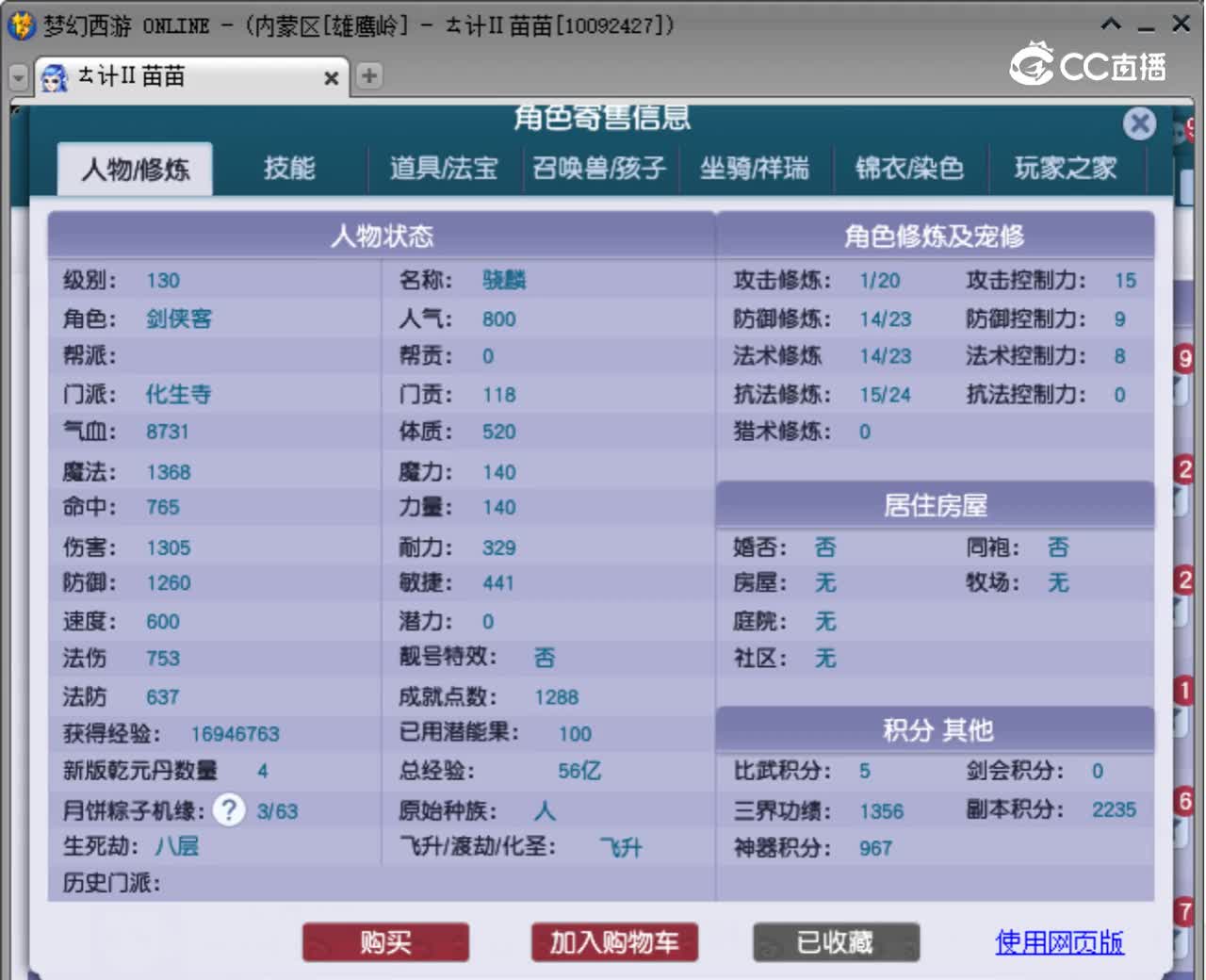Click the 已收藏 button
The width and height of the screenshot is (1206, 980).
tap(836, 941)
